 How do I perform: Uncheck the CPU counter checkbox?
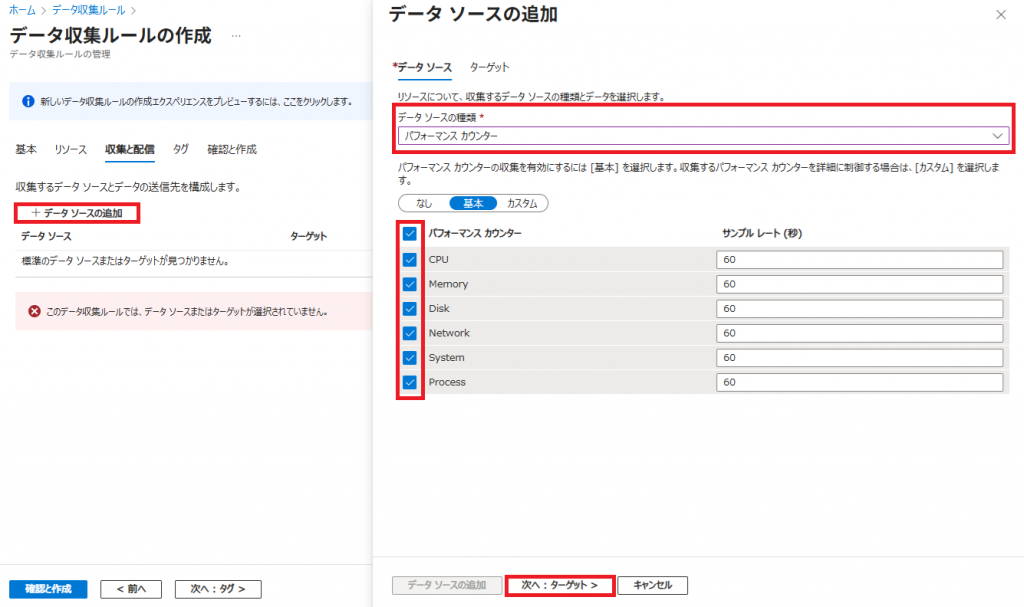pos(410,259)
